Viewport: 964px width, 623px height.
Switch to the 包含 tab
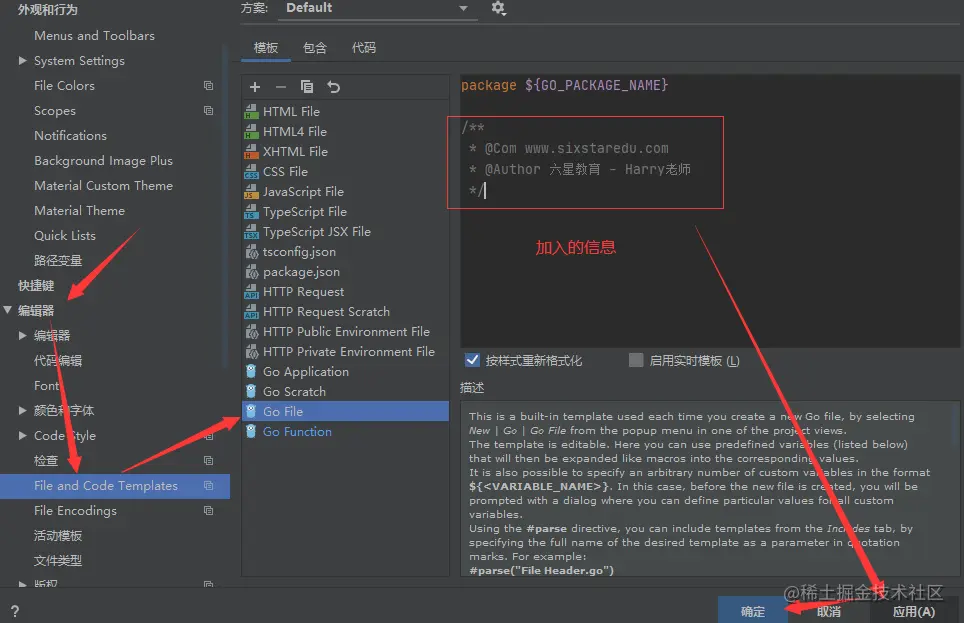coord(315,48)
